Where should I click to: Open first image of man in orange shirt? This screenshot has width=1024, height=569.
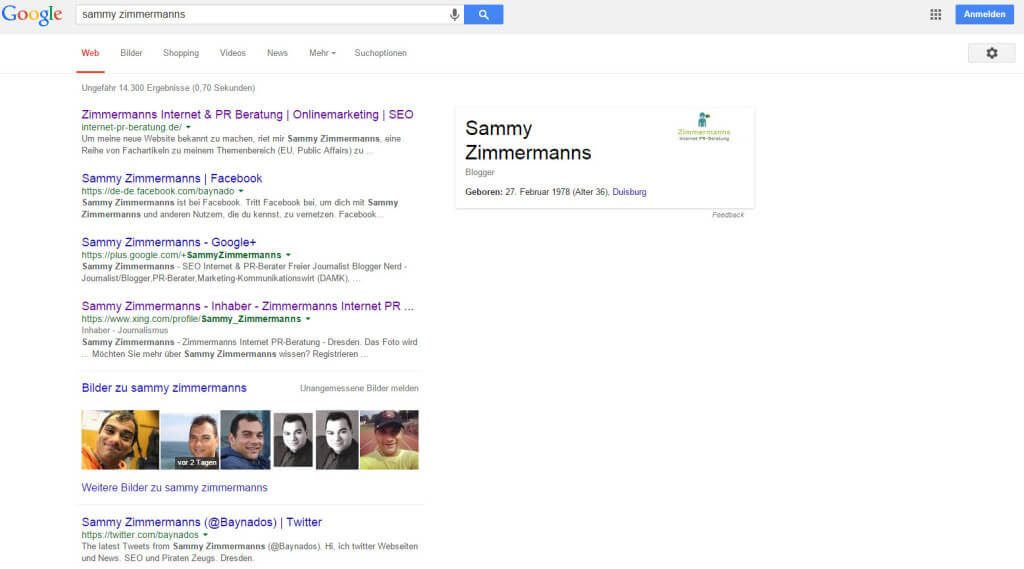click(120, 440)
